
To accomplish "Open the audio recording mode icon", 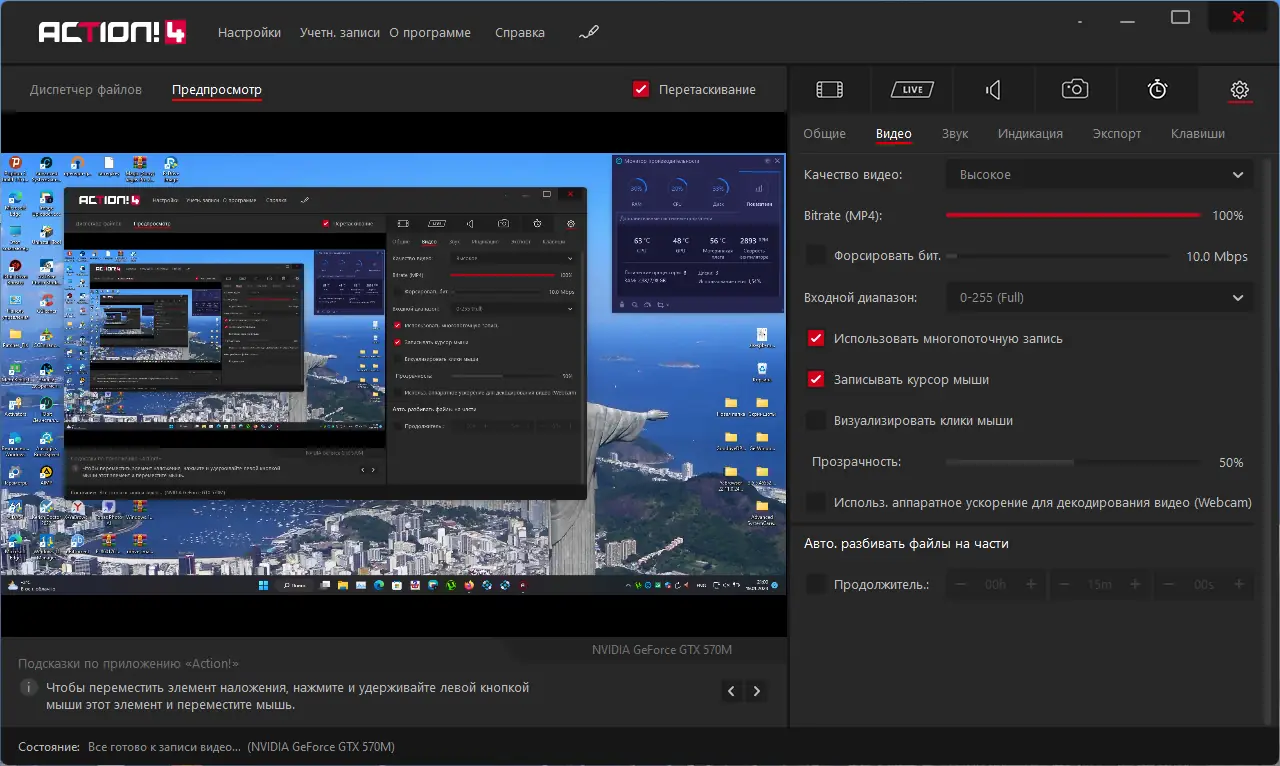I will click(x=993, y=90).
